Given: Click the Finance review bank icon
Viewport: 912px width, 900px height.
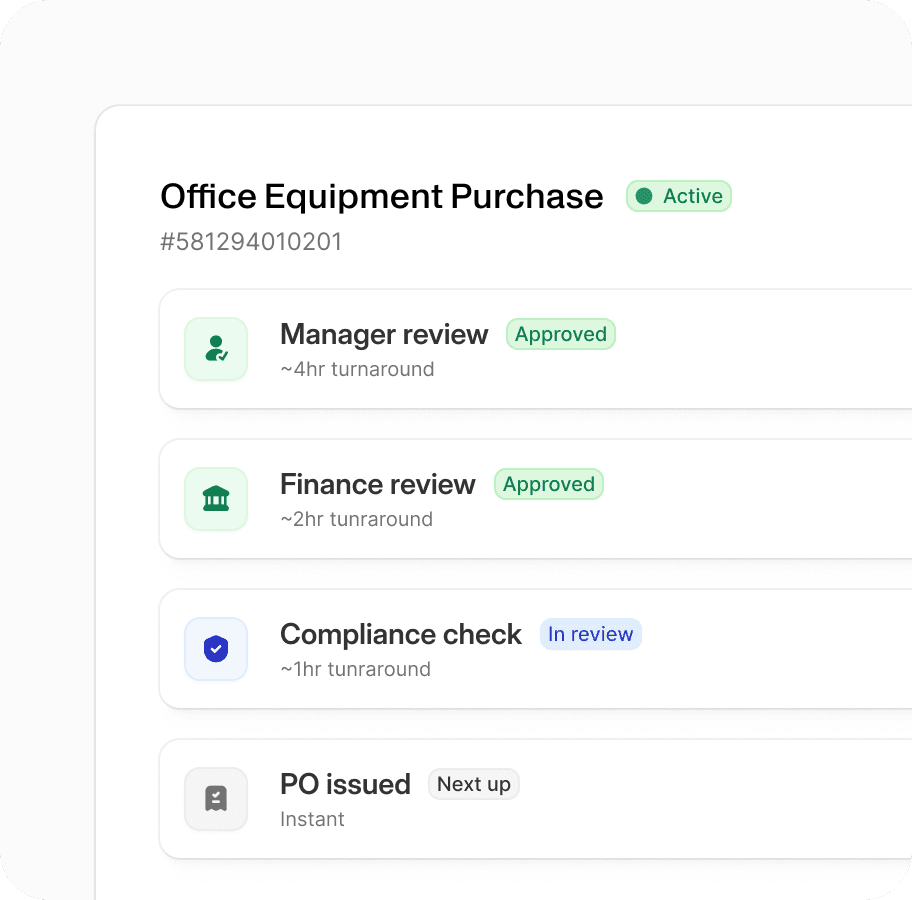Looking at the screenshot, I should [x=216, y=499].
